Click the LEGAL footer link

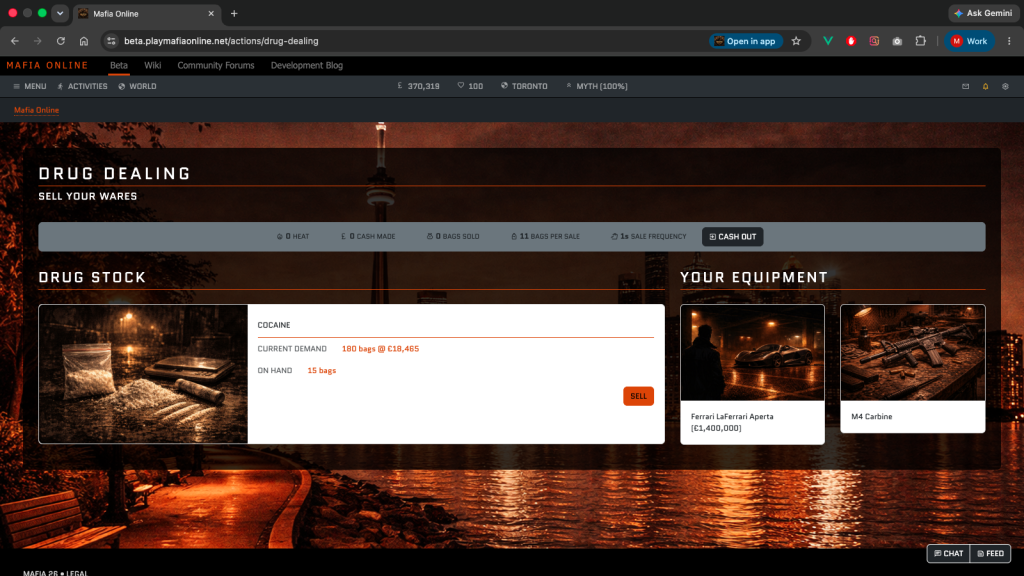(x=77, y=573)
